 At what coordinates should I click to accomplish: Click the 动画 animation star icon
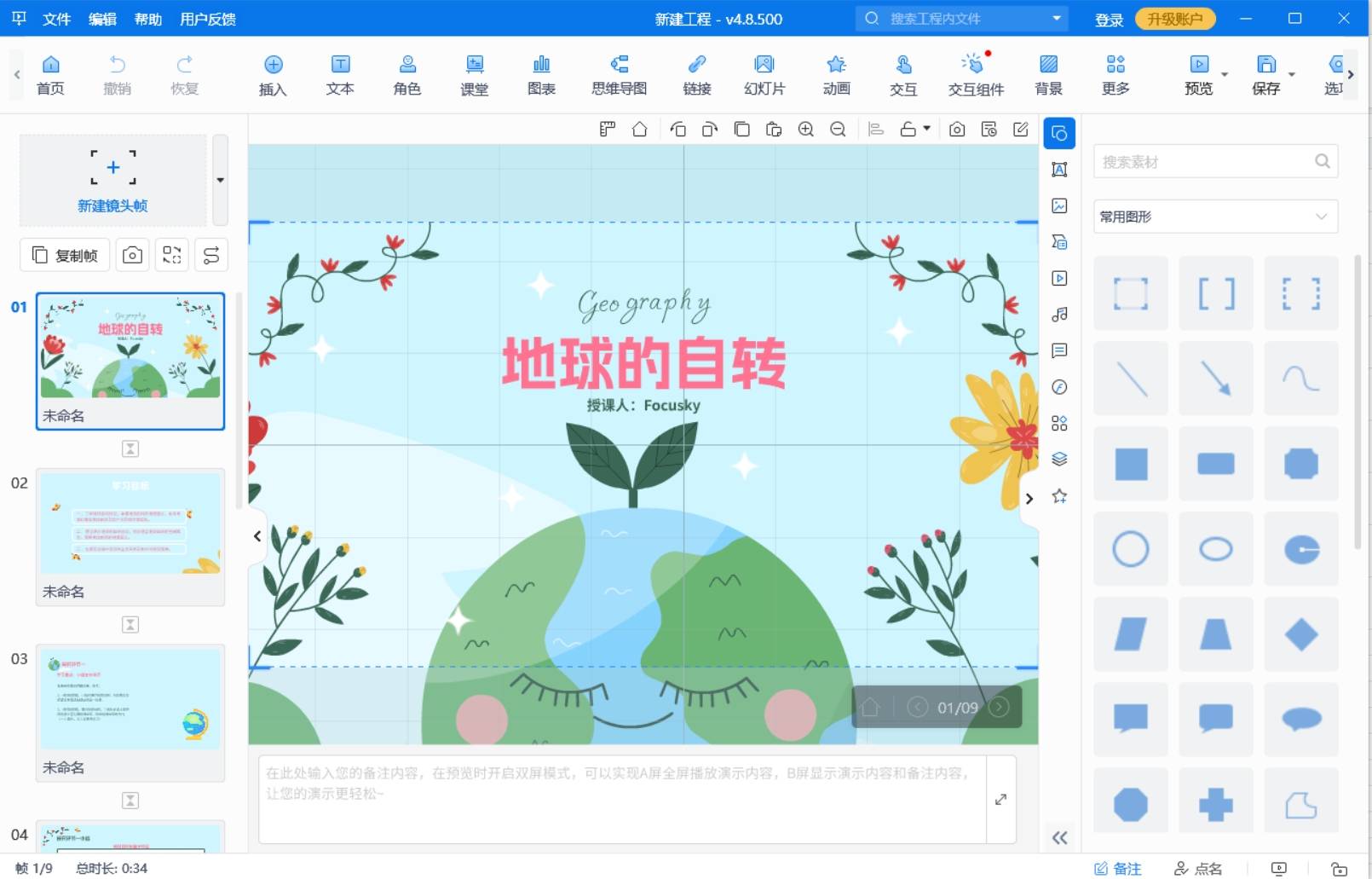836,74
